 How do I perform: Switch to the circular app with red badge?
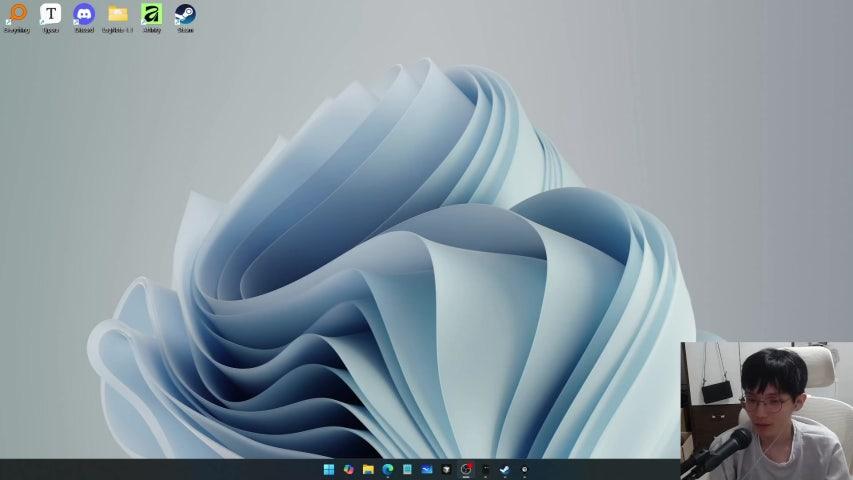click(x=466, y=469)
